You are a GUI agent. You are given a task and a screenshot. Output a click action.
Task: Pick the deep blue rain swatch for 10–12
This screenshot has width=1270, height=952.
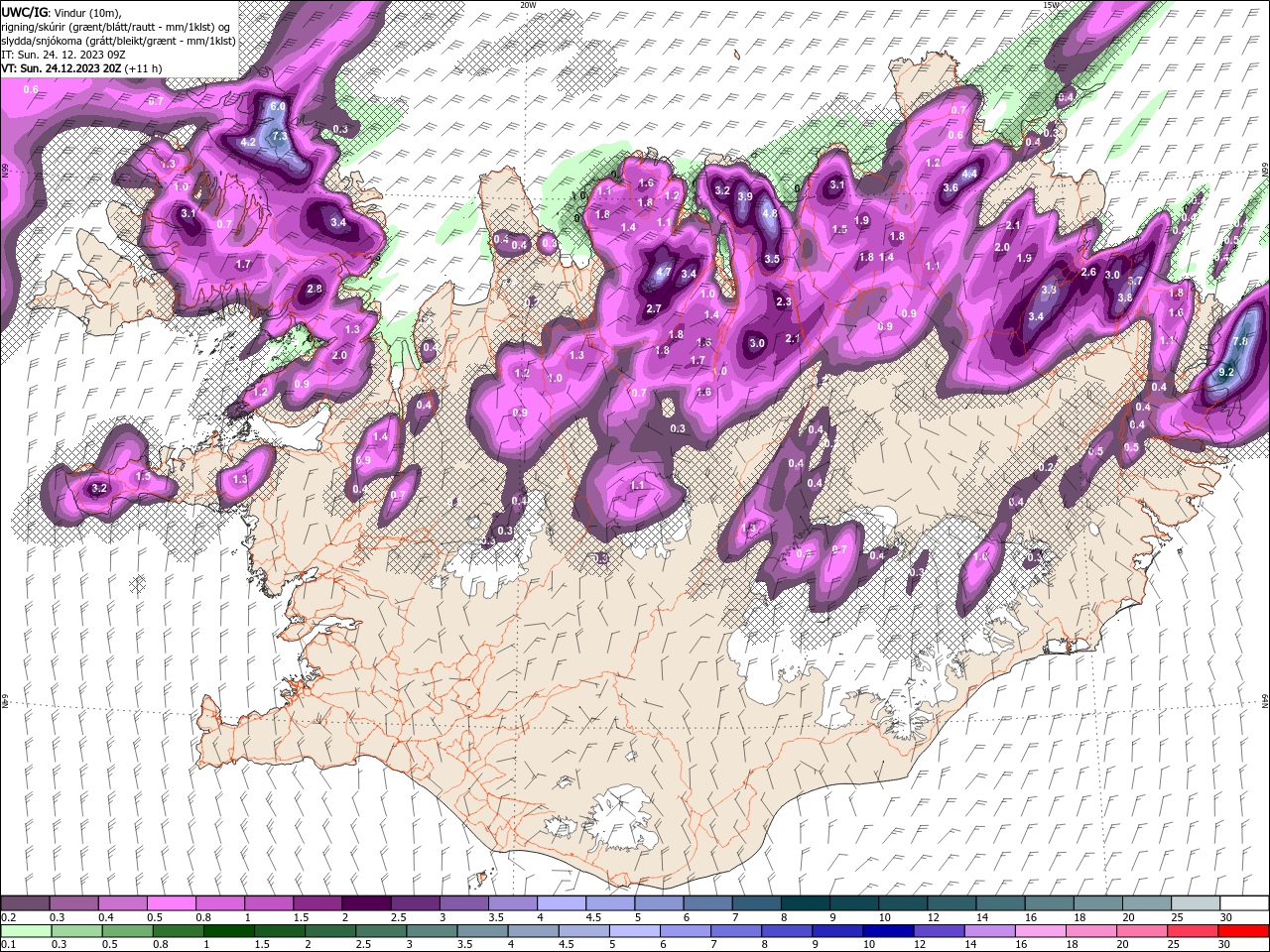[888, 931]
